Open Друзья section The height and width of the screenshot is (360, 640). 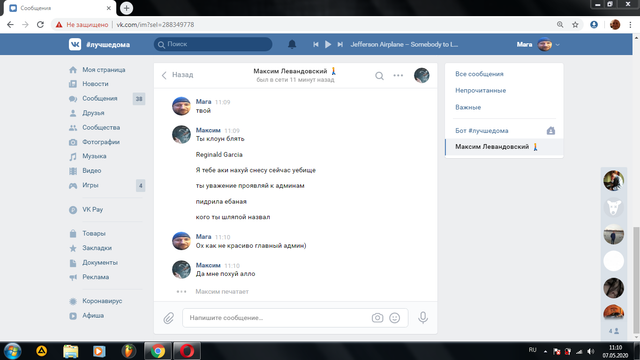click(93, 113)
